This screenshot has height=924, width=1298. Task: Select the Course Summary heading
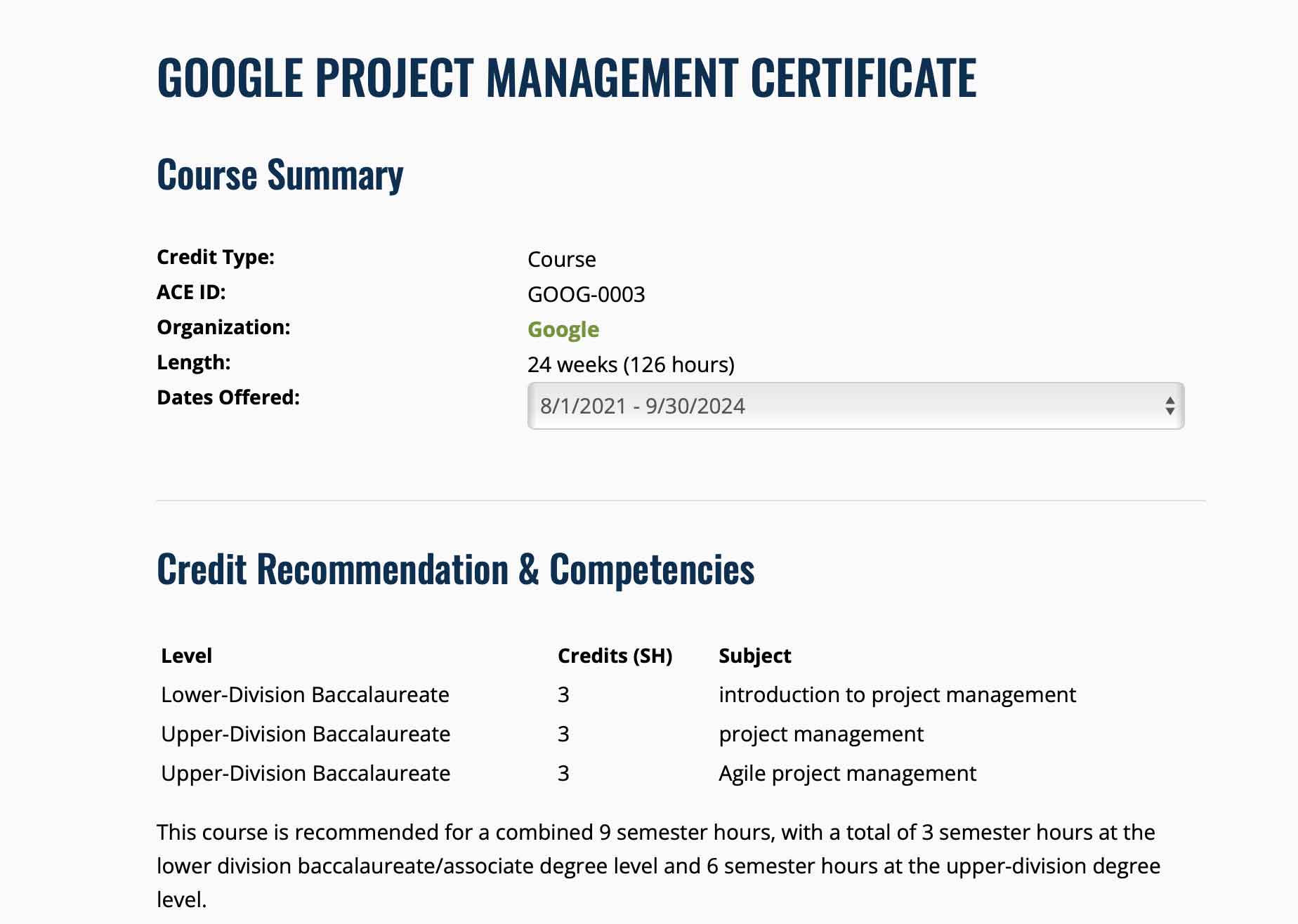point(280,175)
